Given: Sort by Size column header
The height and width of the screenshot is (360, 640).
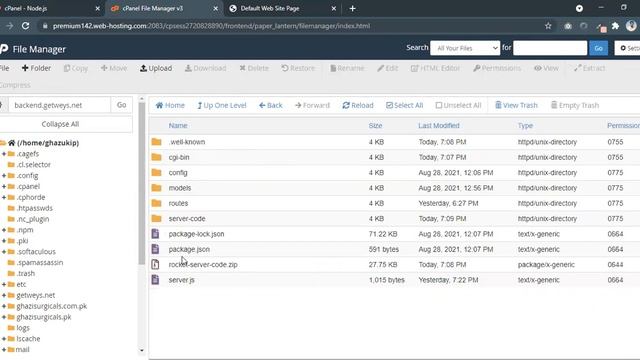Looking at the screenshot, I should coord(376,126).
